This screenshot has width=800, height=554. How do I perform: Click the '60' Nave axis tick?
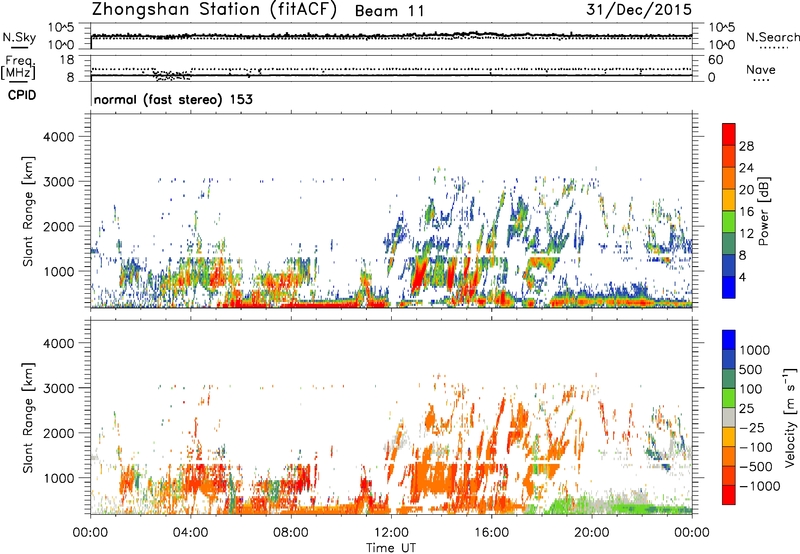click(715, 60)
